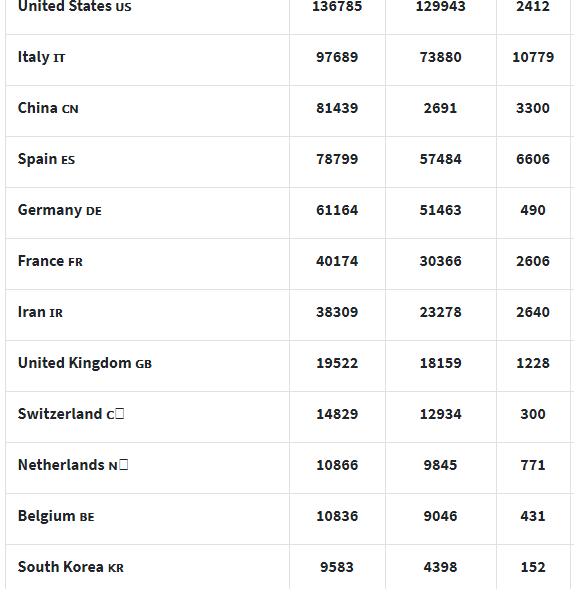The image size is (574, 589).
Task: Click France's 2606 value cell
Action: 533,261
